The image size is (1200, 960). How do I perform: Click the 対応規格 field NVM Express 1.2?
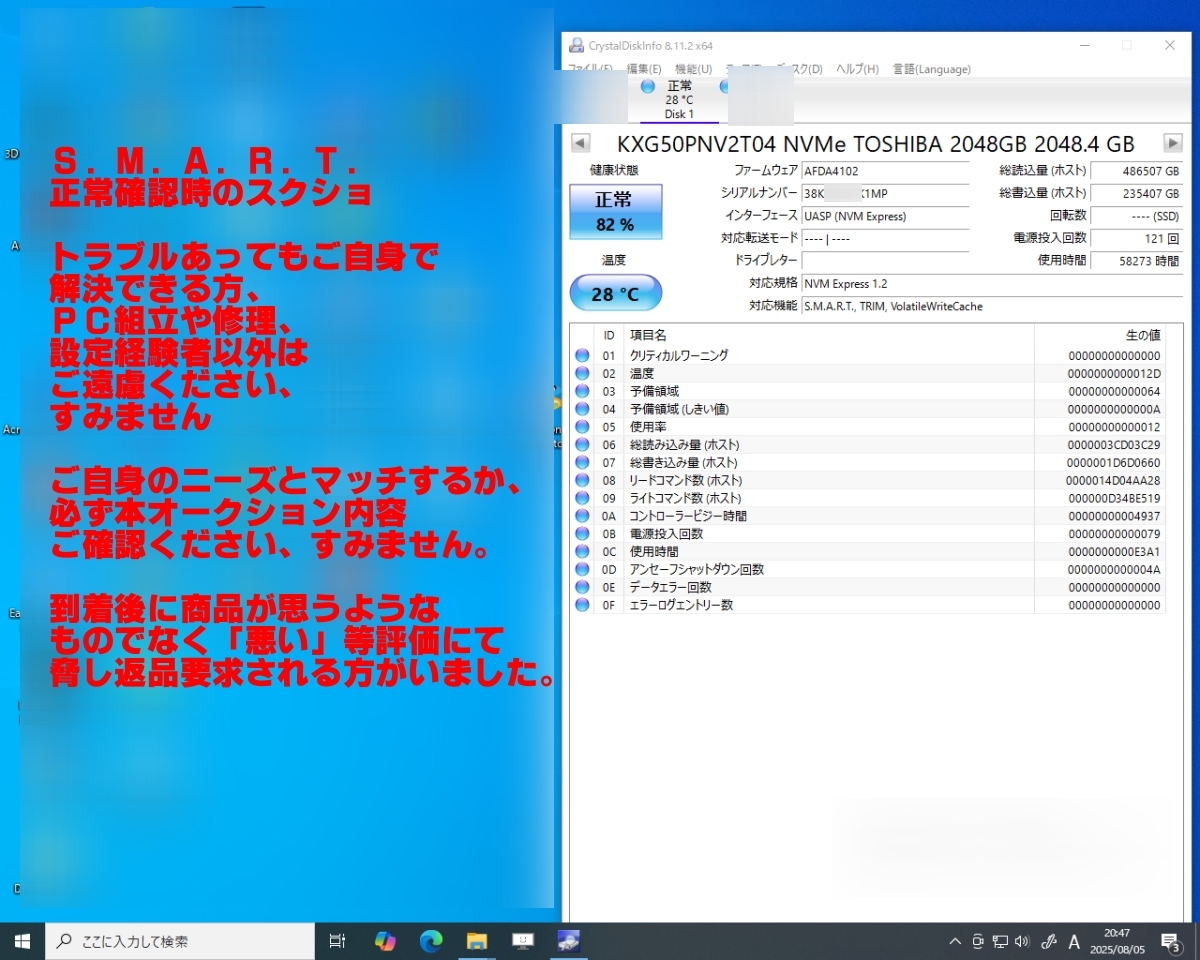coord(992,283)
